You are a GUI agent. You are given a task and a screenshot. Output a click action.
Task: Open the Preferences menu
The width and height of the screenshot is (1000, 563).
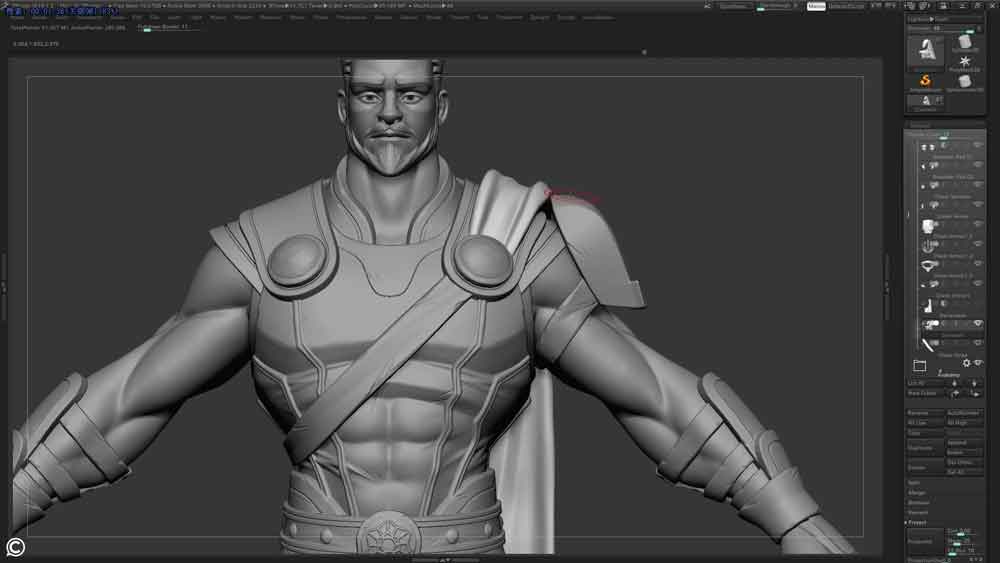point(351,18)
